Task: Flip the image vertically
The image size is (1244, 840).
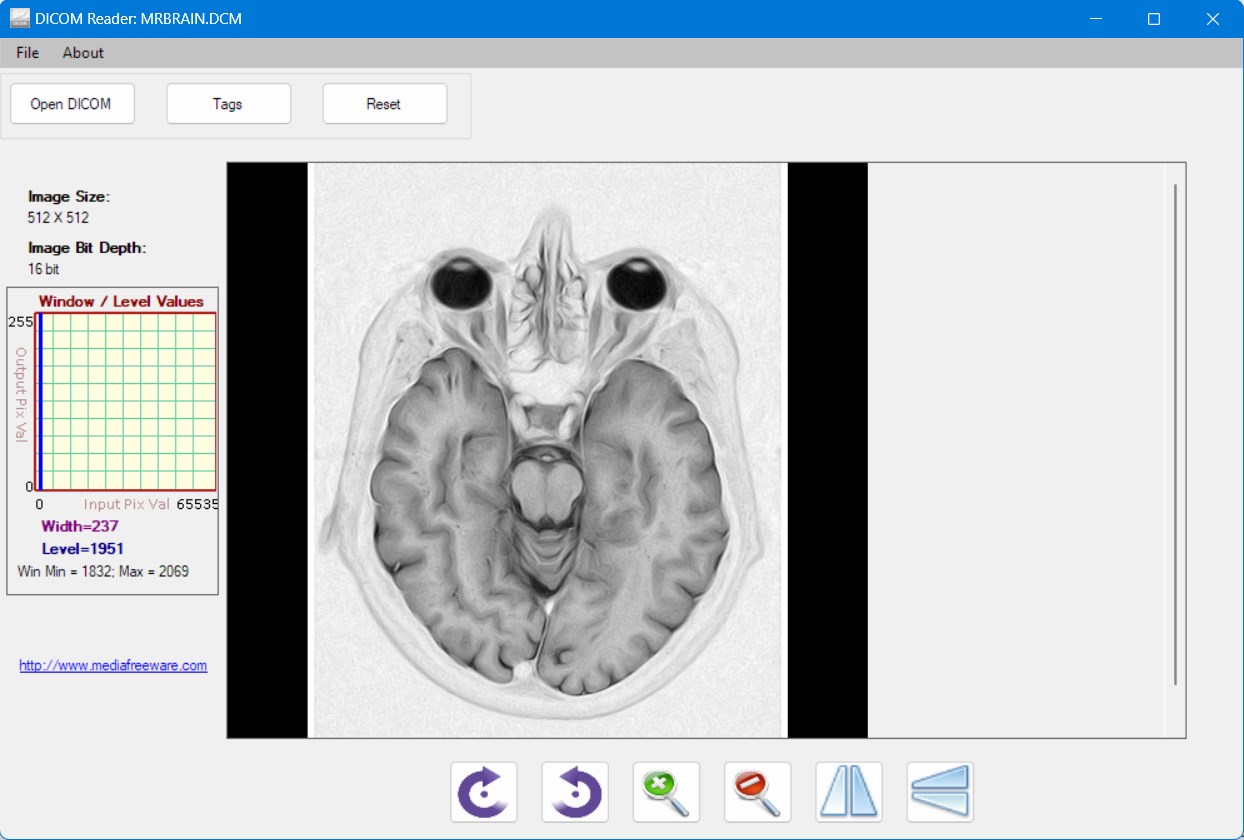Action: click(939, 792)
